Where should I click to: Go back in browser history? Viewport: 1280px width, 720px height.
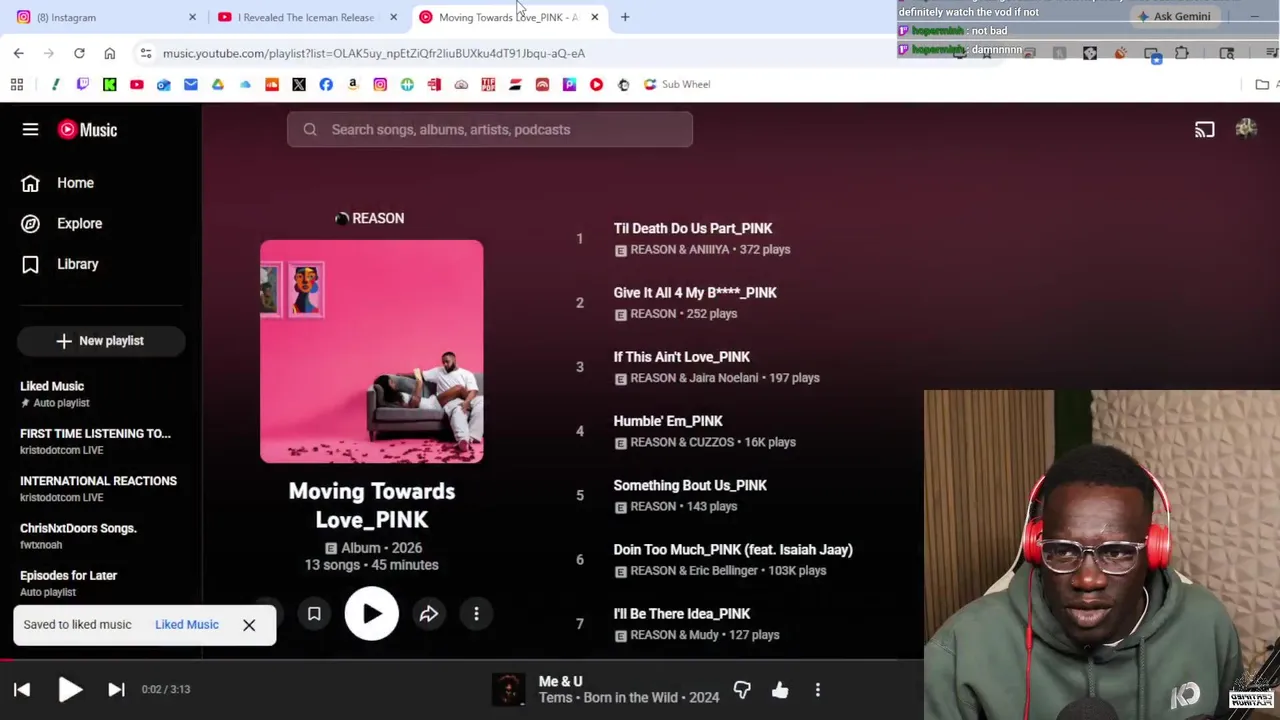[19, 53]
